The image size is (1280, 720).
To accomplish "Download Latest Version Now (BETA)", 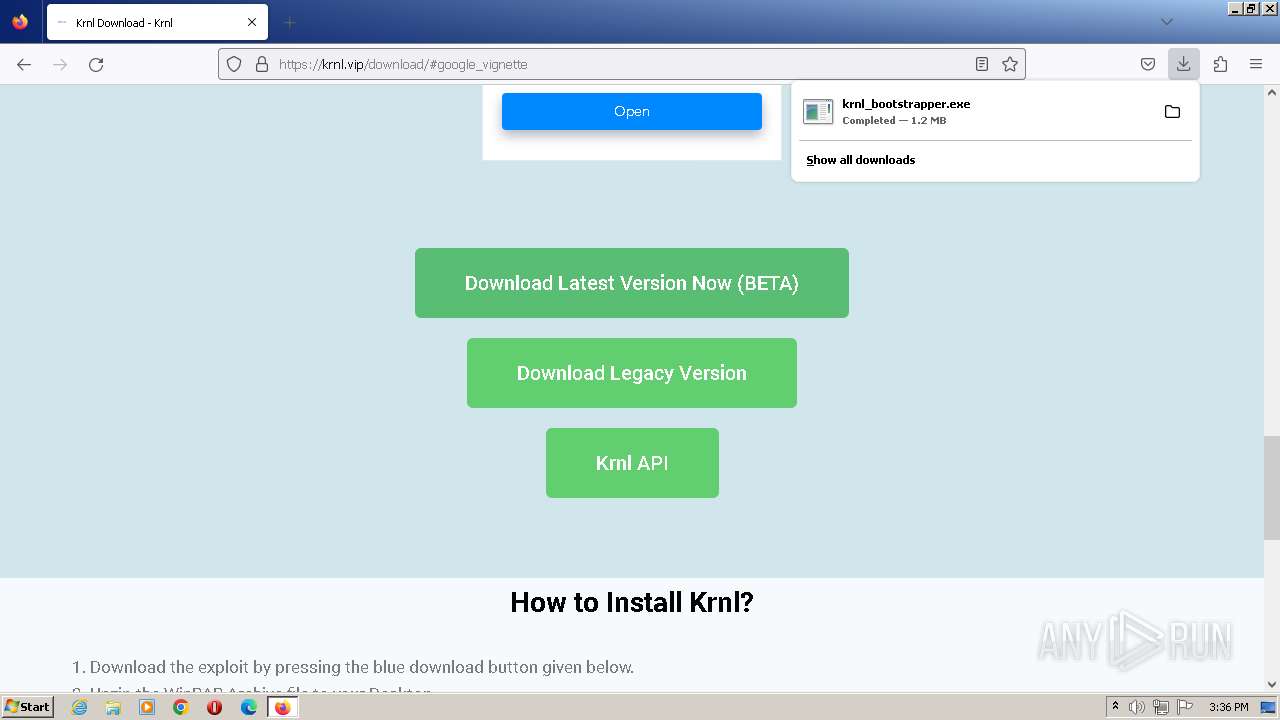I will (x=632, y=283).
